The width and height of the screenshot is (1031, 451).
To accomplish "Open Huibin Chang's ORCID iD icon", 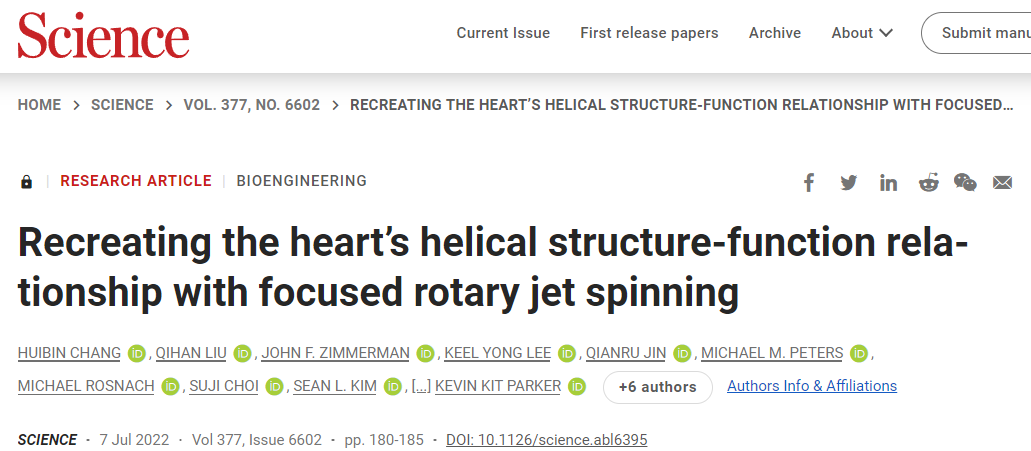I will (136, 354).
